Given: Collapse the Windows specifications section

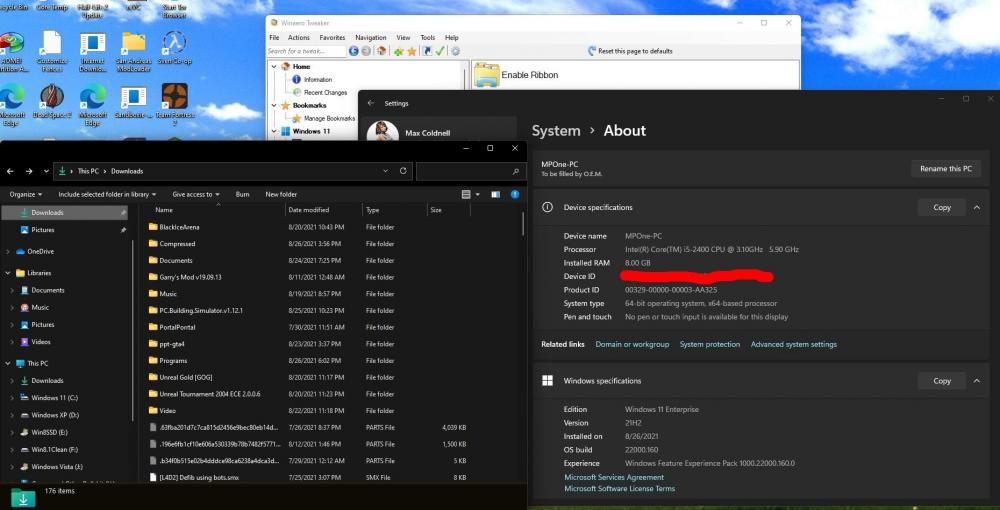Looking at the screenshot, I should 976,381.
